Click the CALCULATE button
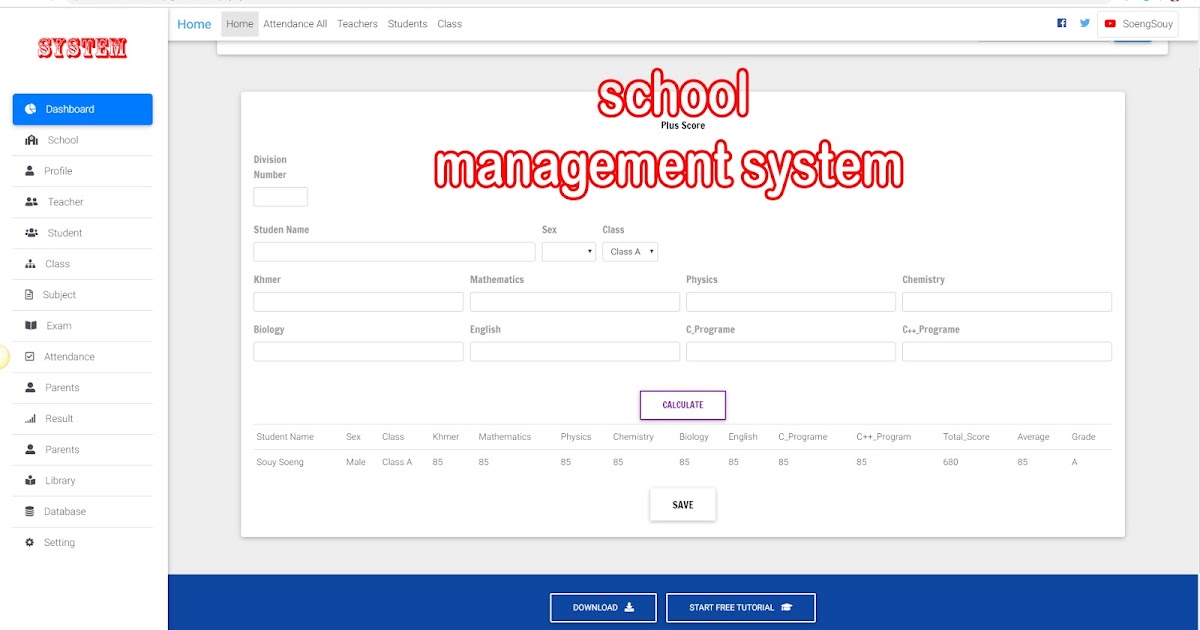1200x630 pixels. click(683, 405)
